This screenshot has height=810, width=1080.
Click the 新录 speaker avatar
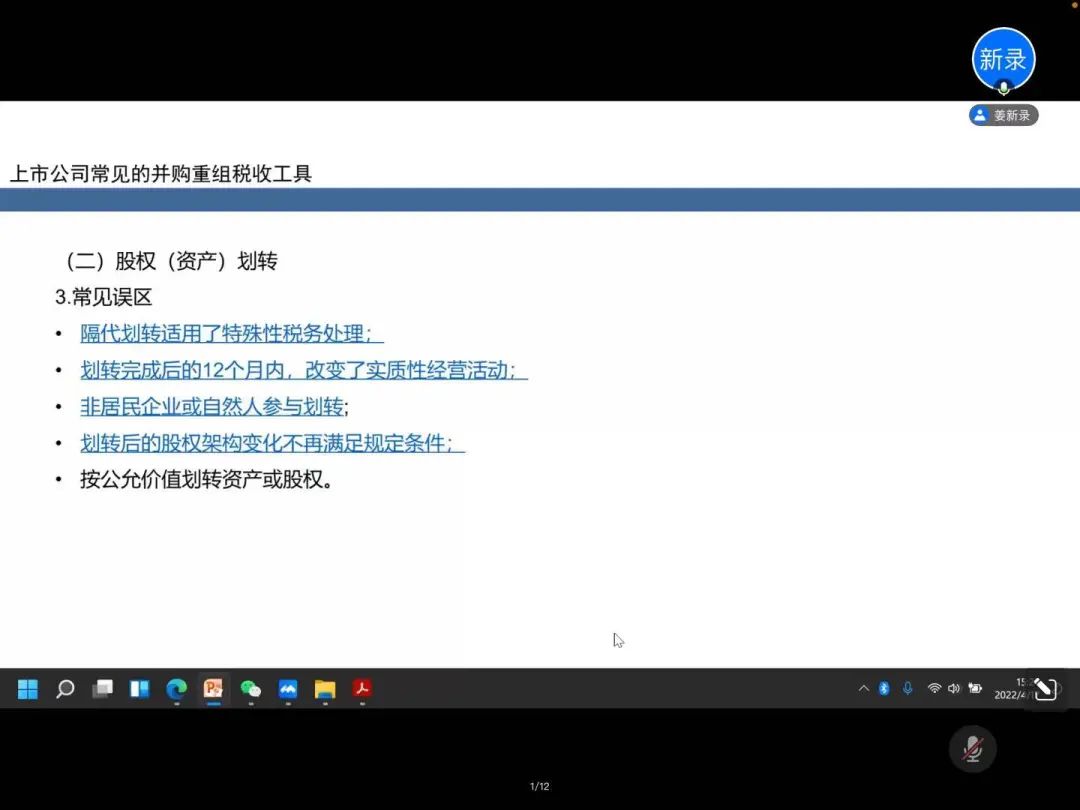[1003, 60]
